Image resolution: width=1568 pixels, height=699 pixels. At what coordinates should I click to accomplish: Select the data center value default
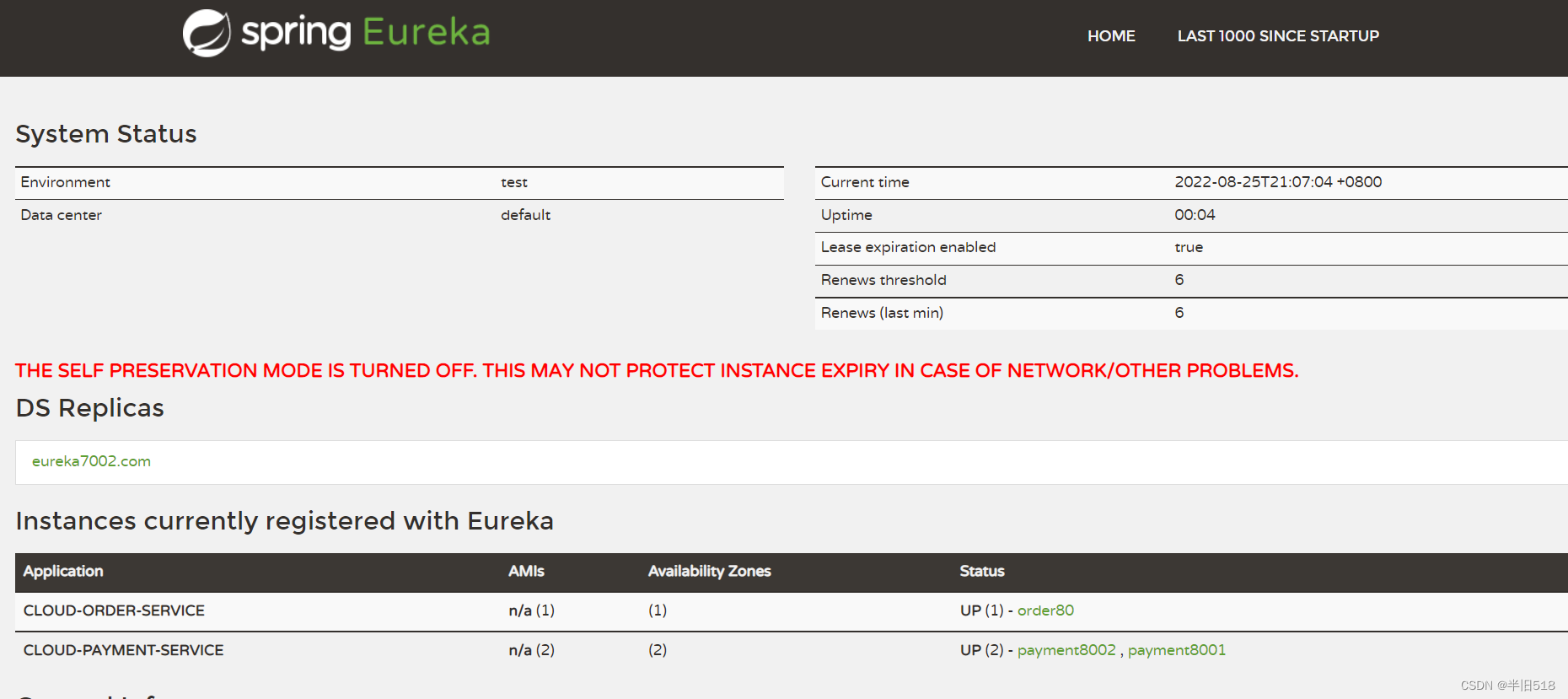pos(525,215)
